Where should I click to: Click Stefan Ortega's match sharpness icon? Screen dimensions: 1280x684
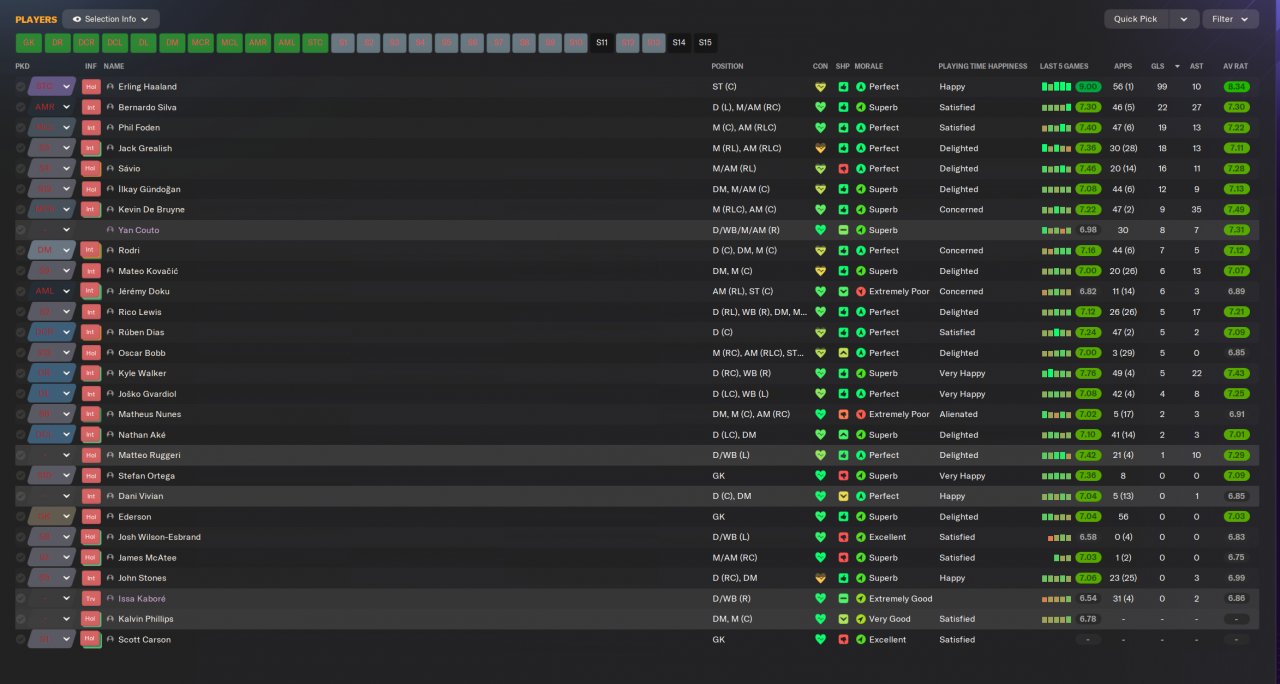(843, 476)
